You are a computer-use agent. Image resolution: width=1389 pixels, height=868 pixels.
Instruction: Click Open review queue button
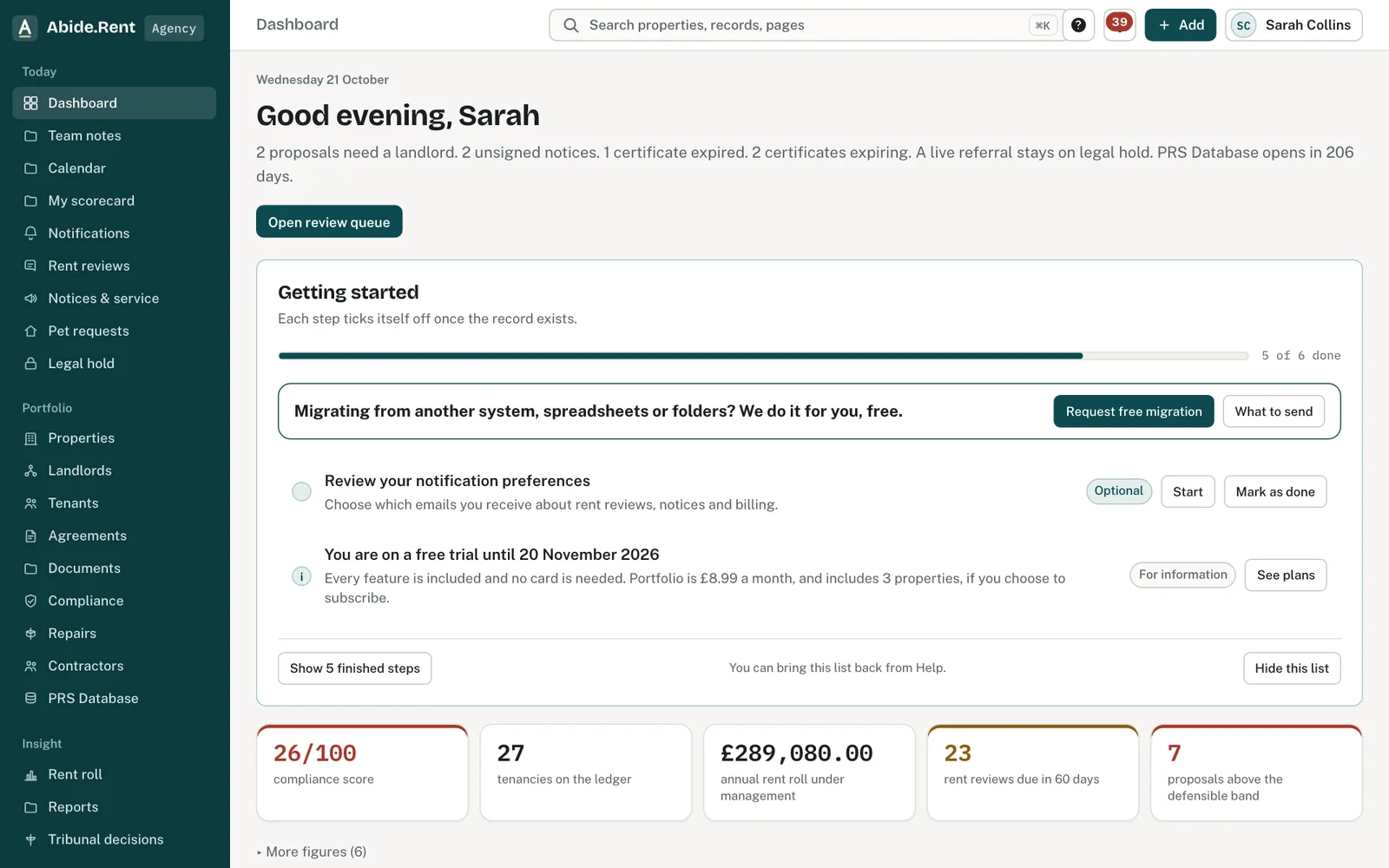click(x=329, y=221)
